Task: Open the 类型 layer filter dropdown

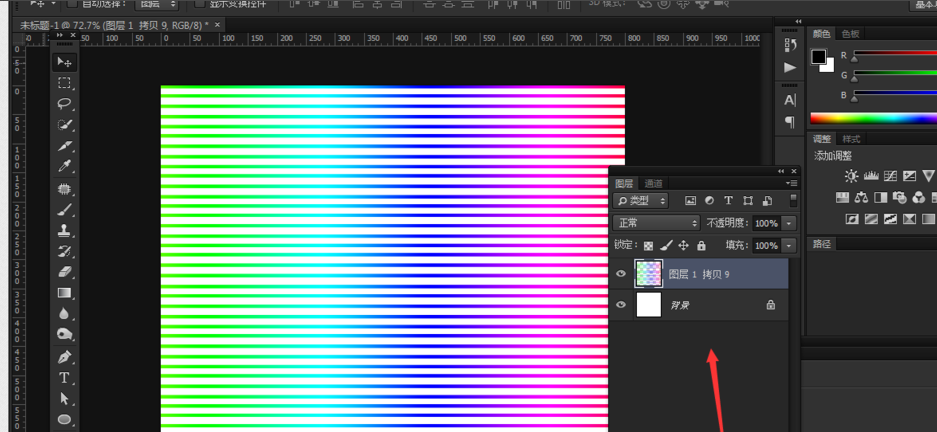Action: tap(641, 201)
